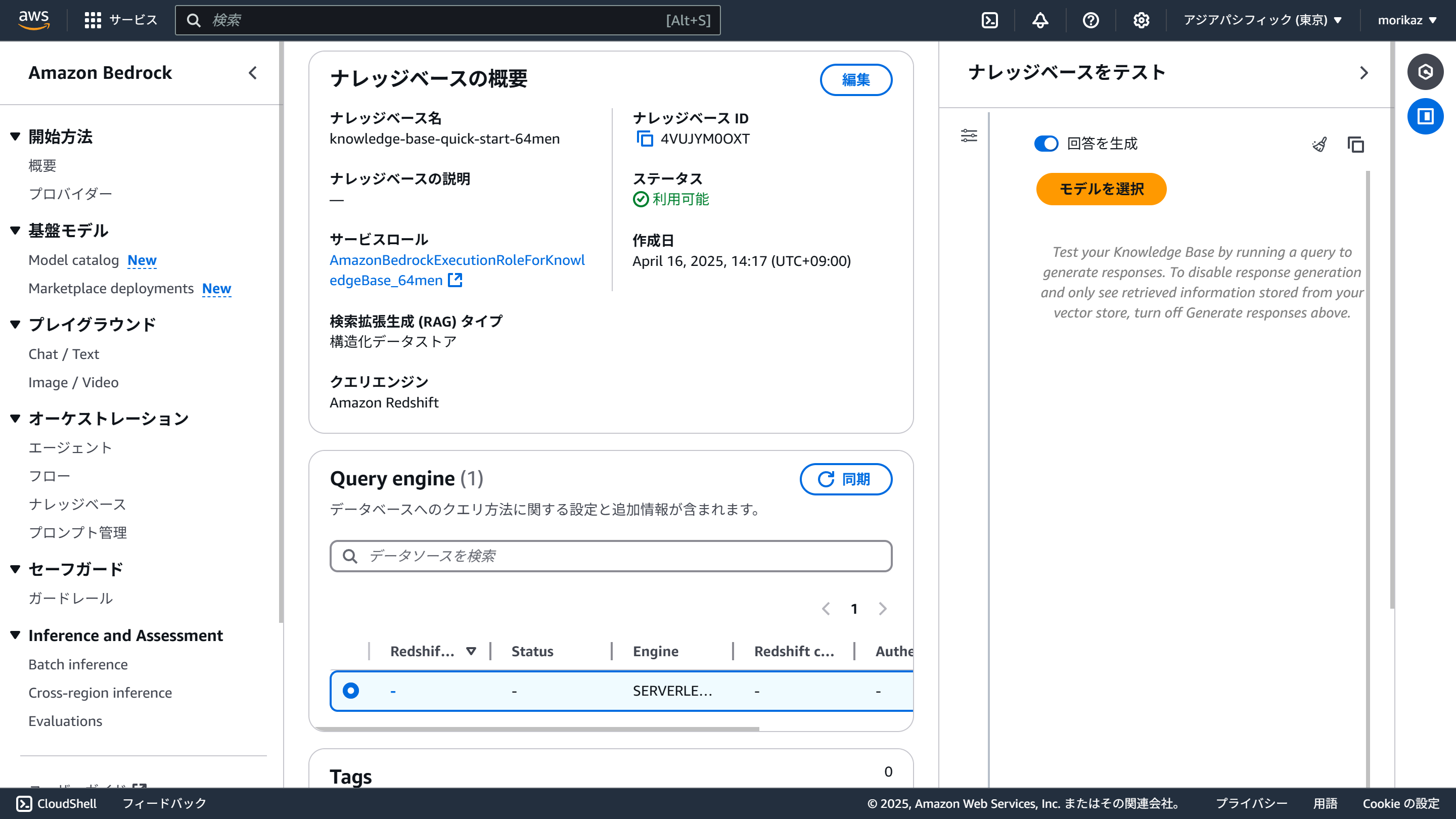Open the settings gear in top bar
Screen dimensions: 1456x819
click(x=1141, y=20)
